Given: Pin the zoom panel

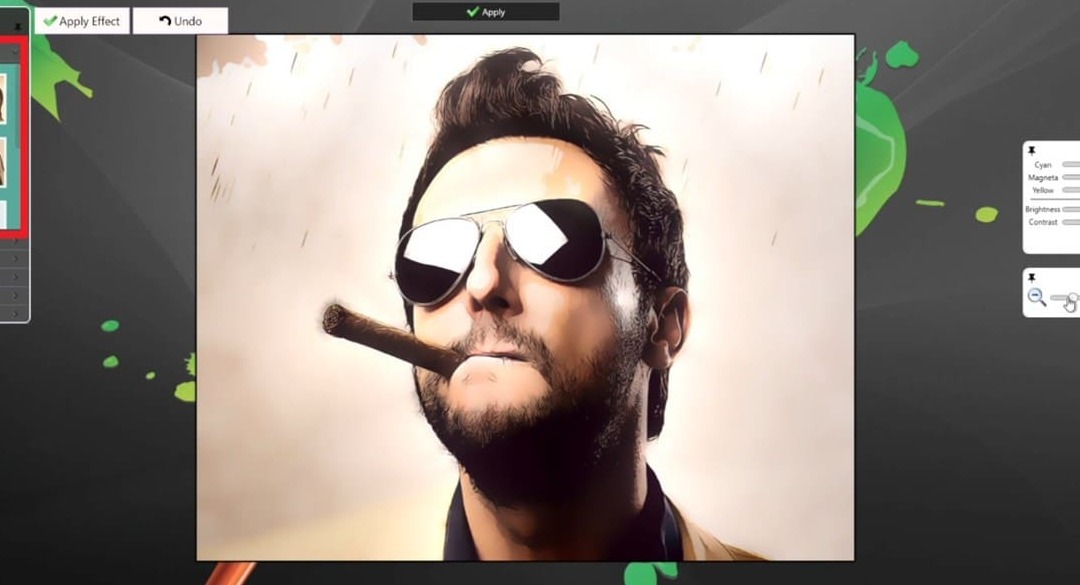Looking at the screenshot, I should pos(1032,277).
